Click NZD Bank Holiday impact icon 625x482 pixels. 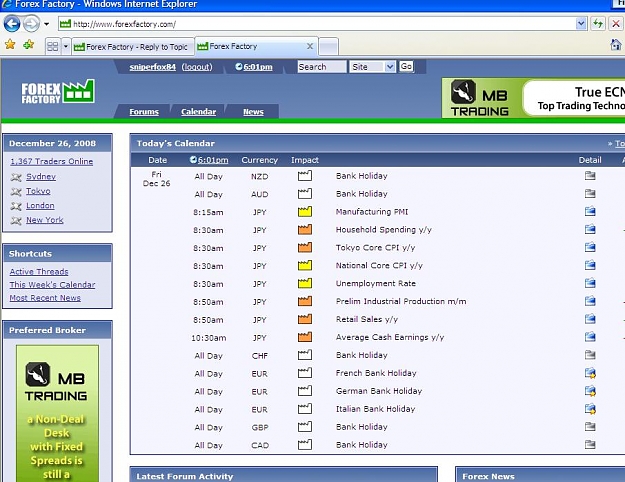305,176
